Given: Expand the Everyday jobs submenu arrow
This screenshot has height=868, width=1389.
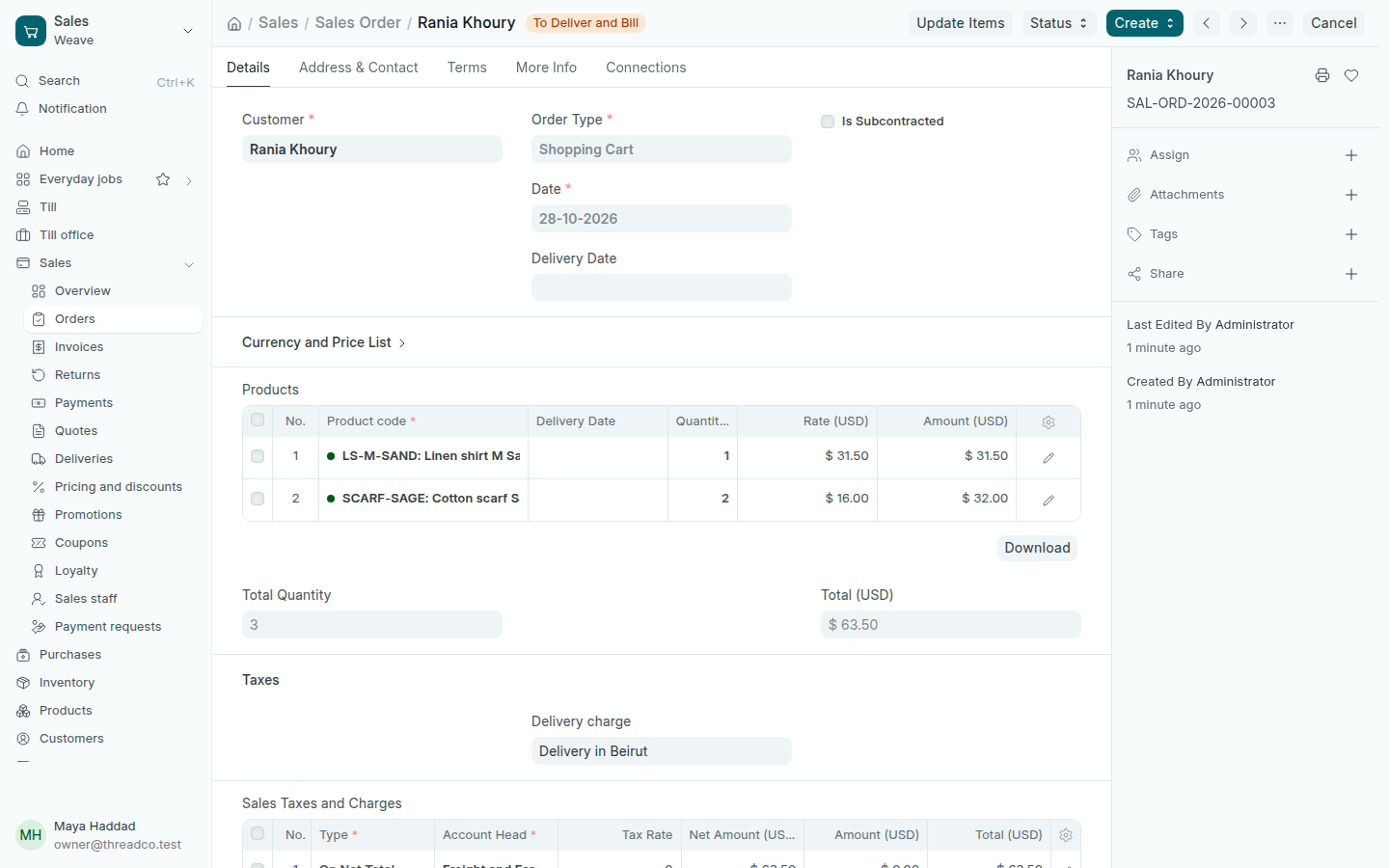Looking at the screenshot, I should (189, 180).
